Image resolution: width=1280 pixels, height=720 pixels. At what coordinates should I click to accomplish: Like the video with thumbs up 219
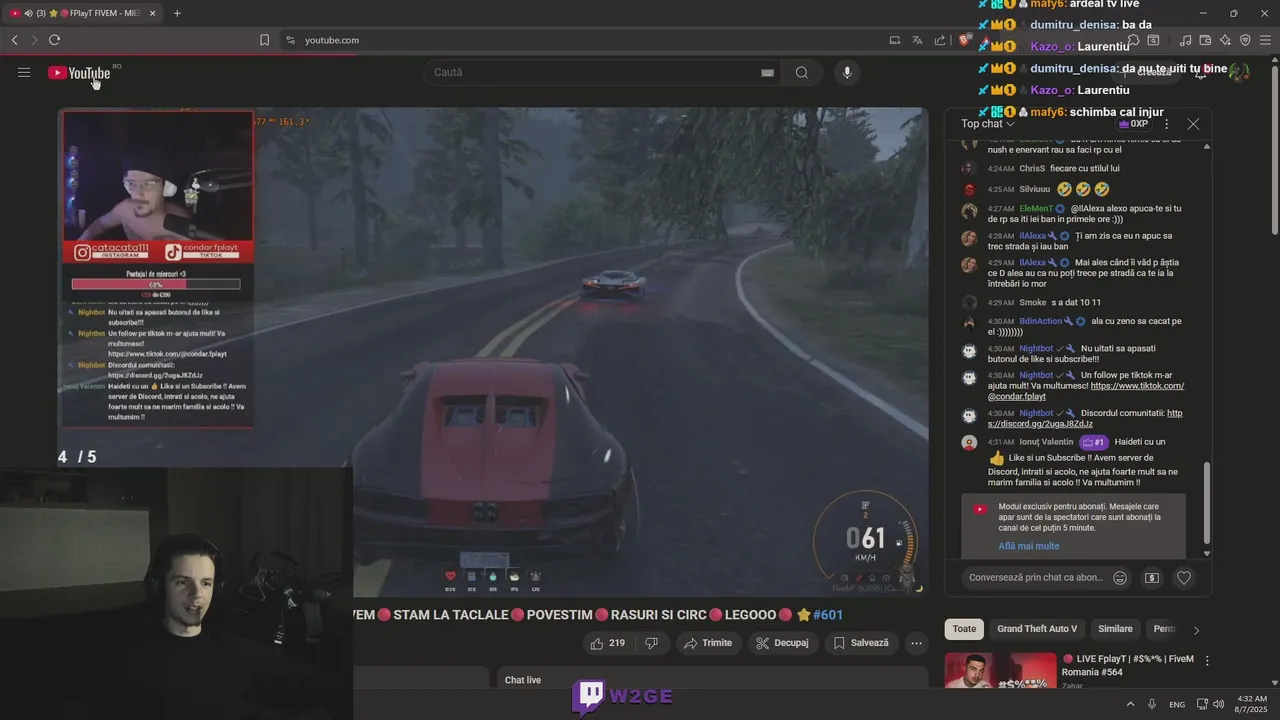[x=608, y=643]
